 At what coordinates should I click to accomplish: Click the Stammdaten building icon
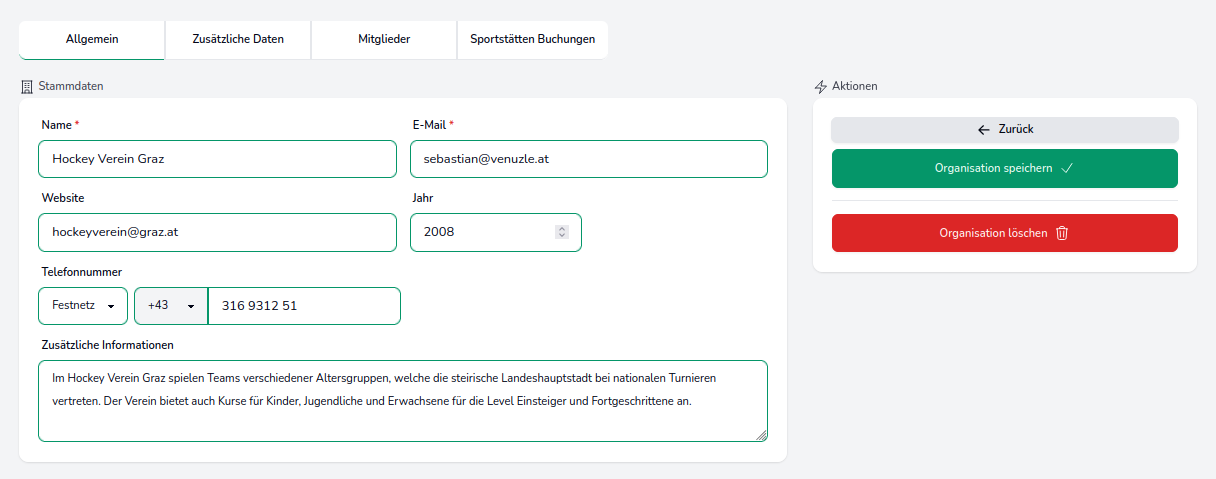tap(27, 86)
